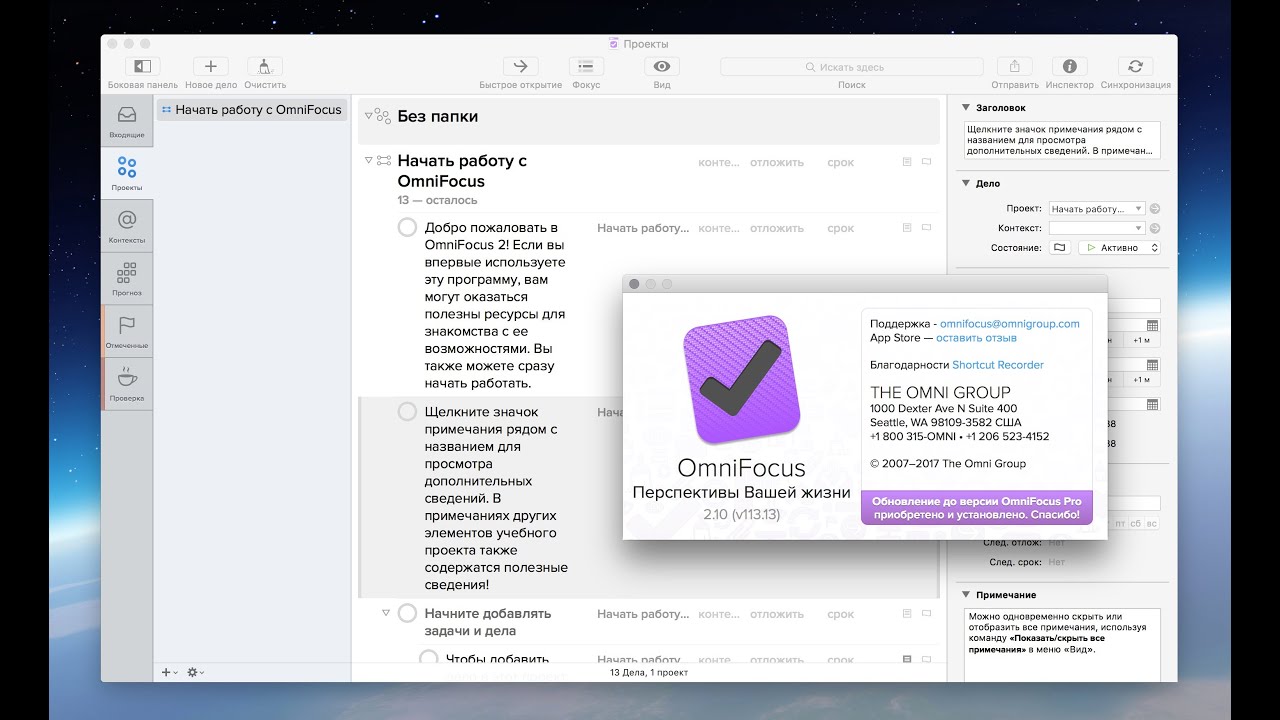Click go-to arrow next to Контекст field
This screenshot has width=1280, height=720.
(1155, 228)
